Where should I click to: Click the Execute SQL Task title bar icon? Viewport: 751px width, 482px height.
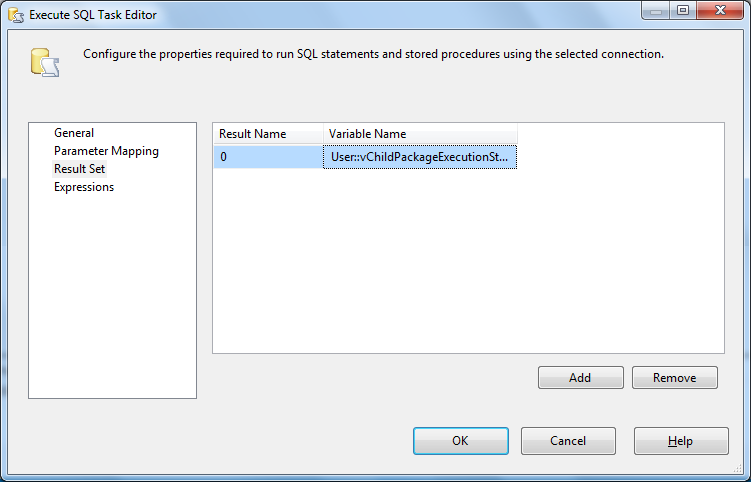[x=16, y=15]
